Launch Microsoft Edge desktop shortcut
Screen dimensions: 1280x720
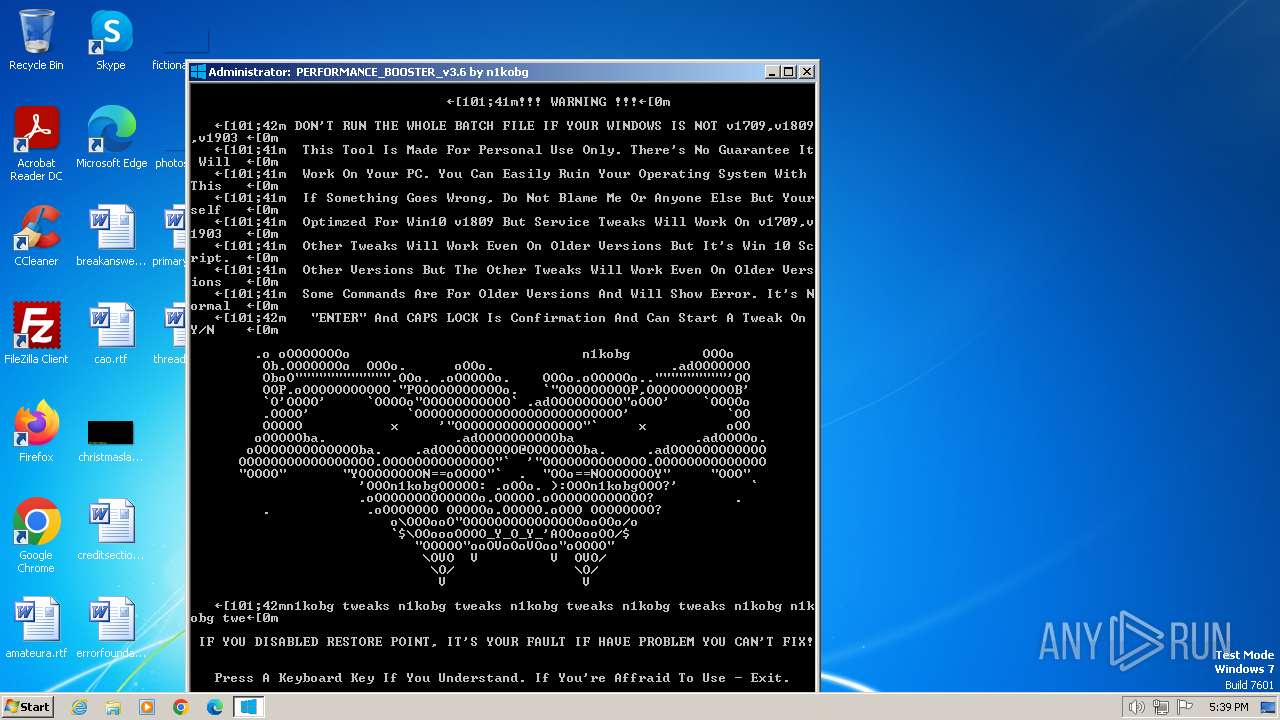111,138
